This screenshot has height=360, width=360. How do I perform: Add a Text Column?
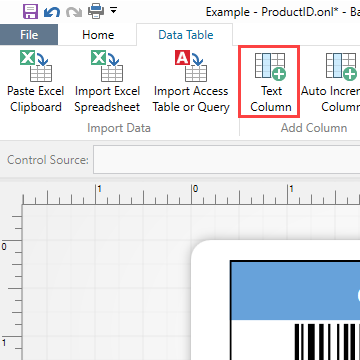[x=269, y=82]
